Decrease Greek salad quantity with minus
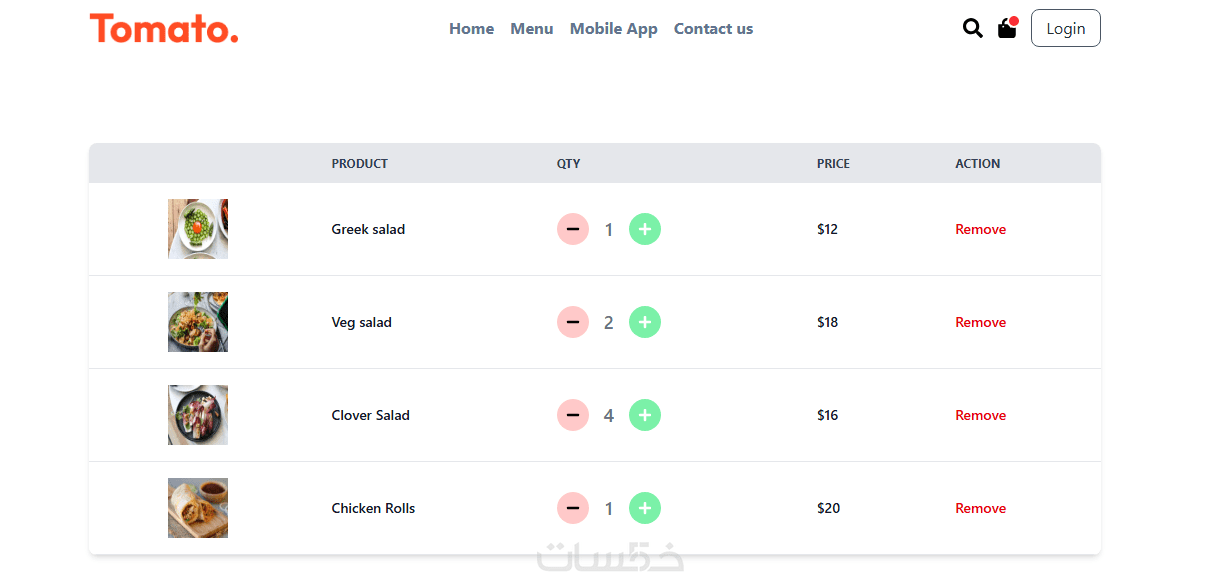1222x584 pixels. pos(573,230)
